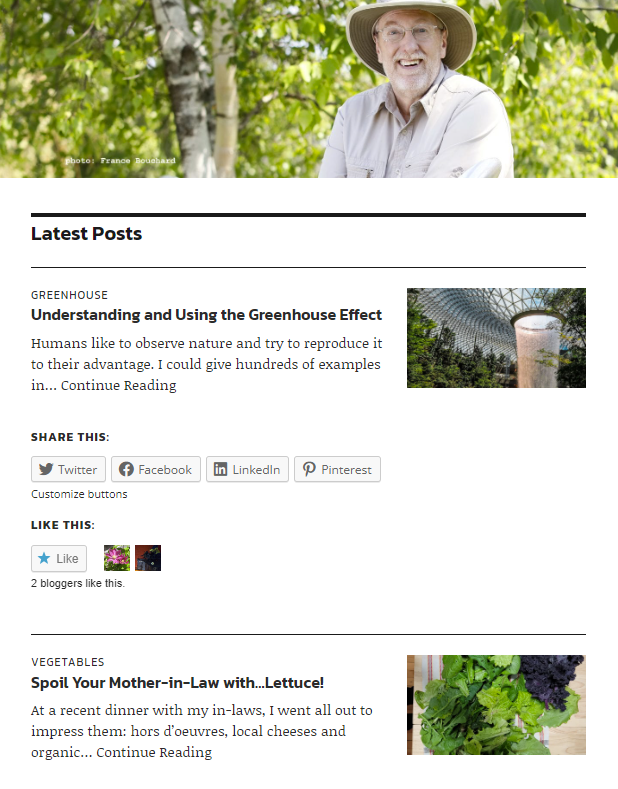The width and height of the screenshot is (618, 789).
Task: Share post on Facebook
Action: tap(156, 469)
